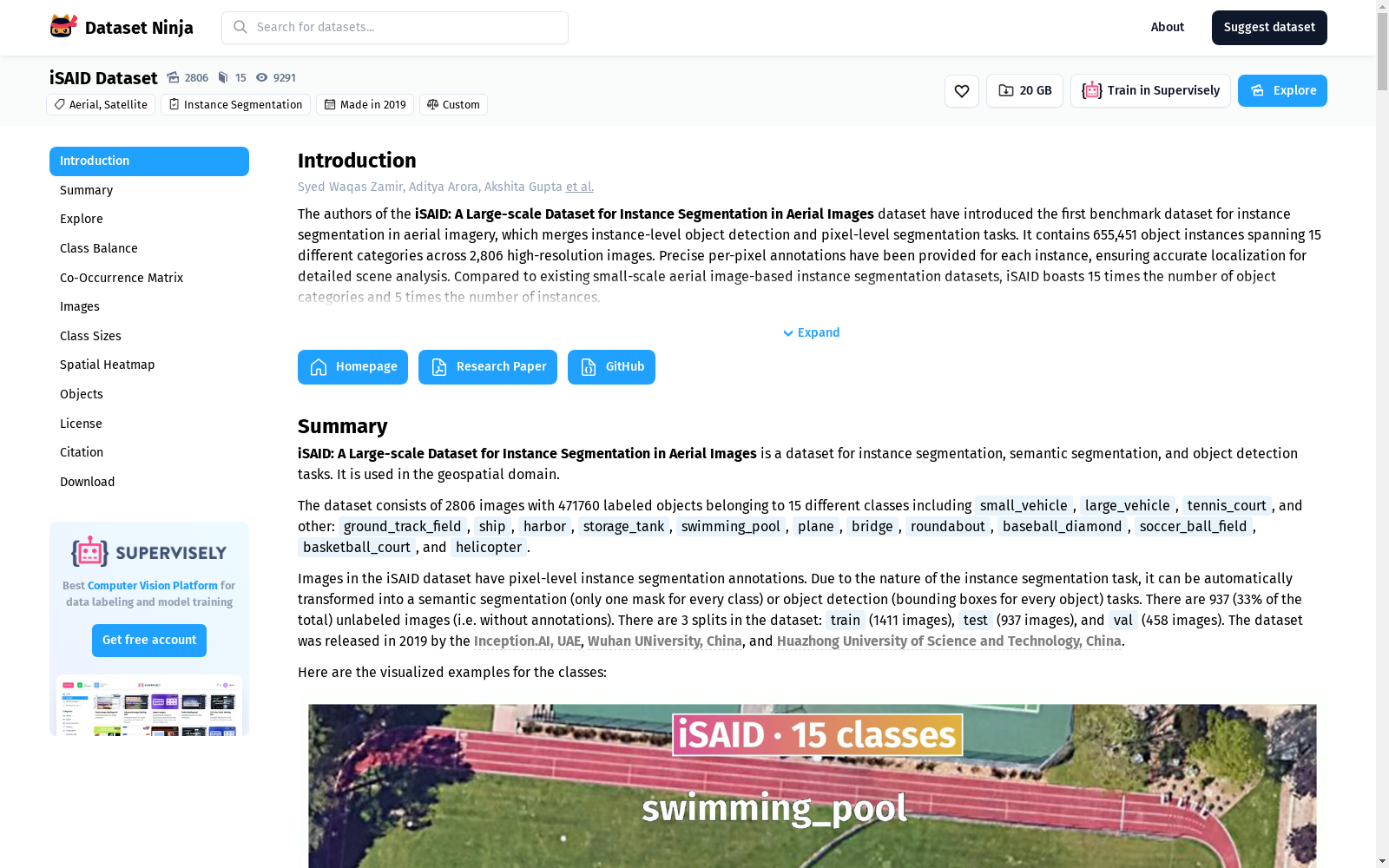The width and height of the screenshot is (1389, 868).
Task: Click the house icon on Homepage button
Action: click(x=319, y=366)
